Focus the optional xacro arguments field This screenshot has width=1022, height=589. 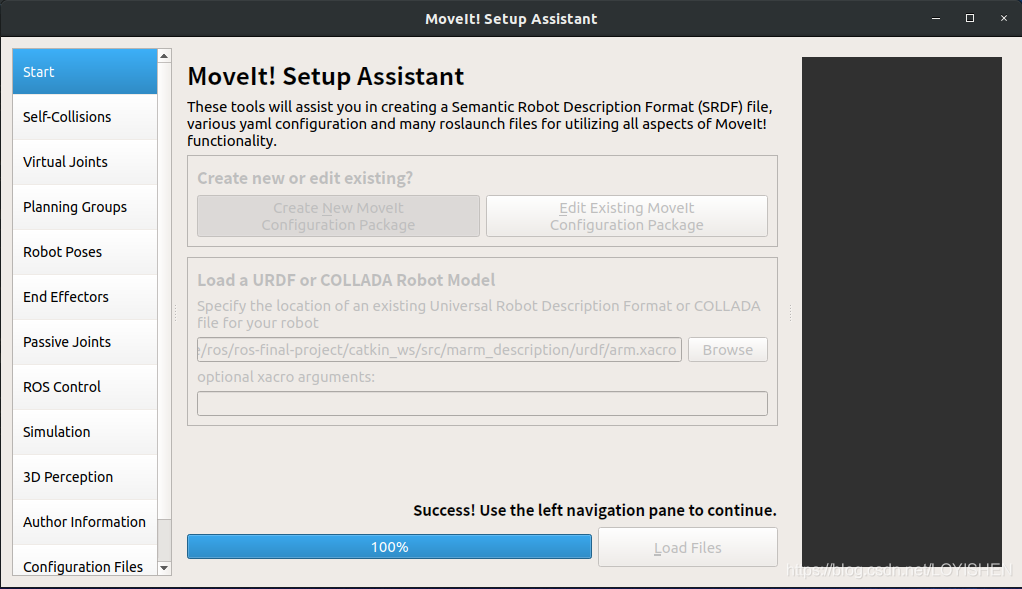[x=482, y=403]
